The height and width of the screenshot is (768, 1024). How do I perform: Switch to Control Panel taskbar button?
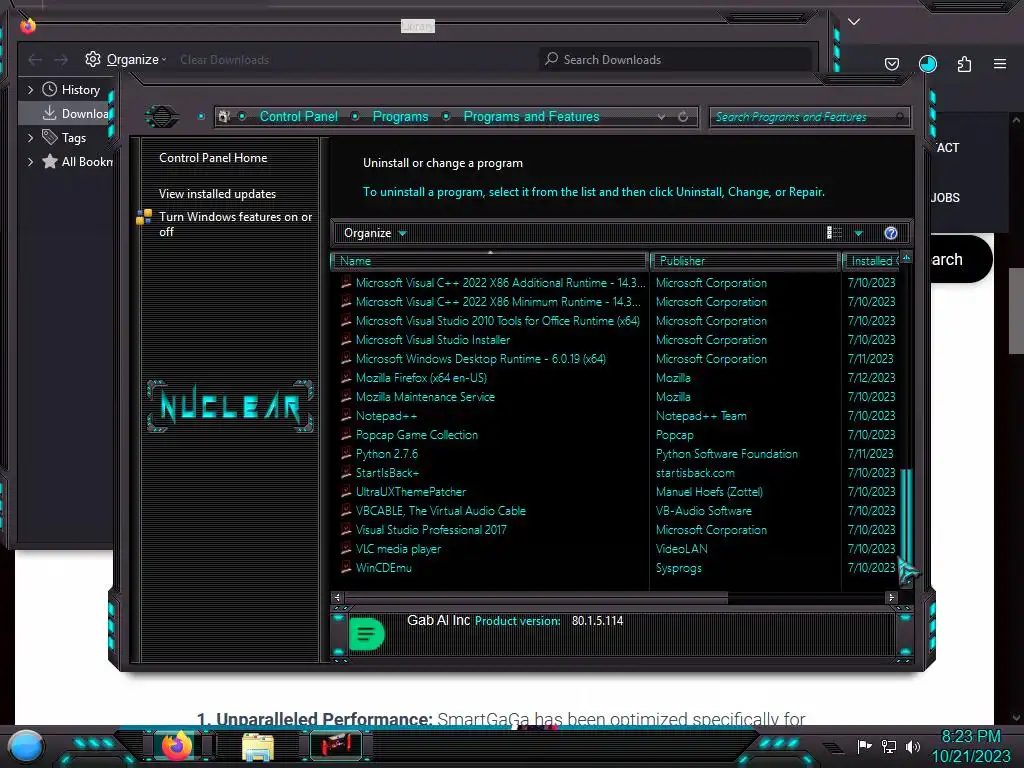click(335, 746)
